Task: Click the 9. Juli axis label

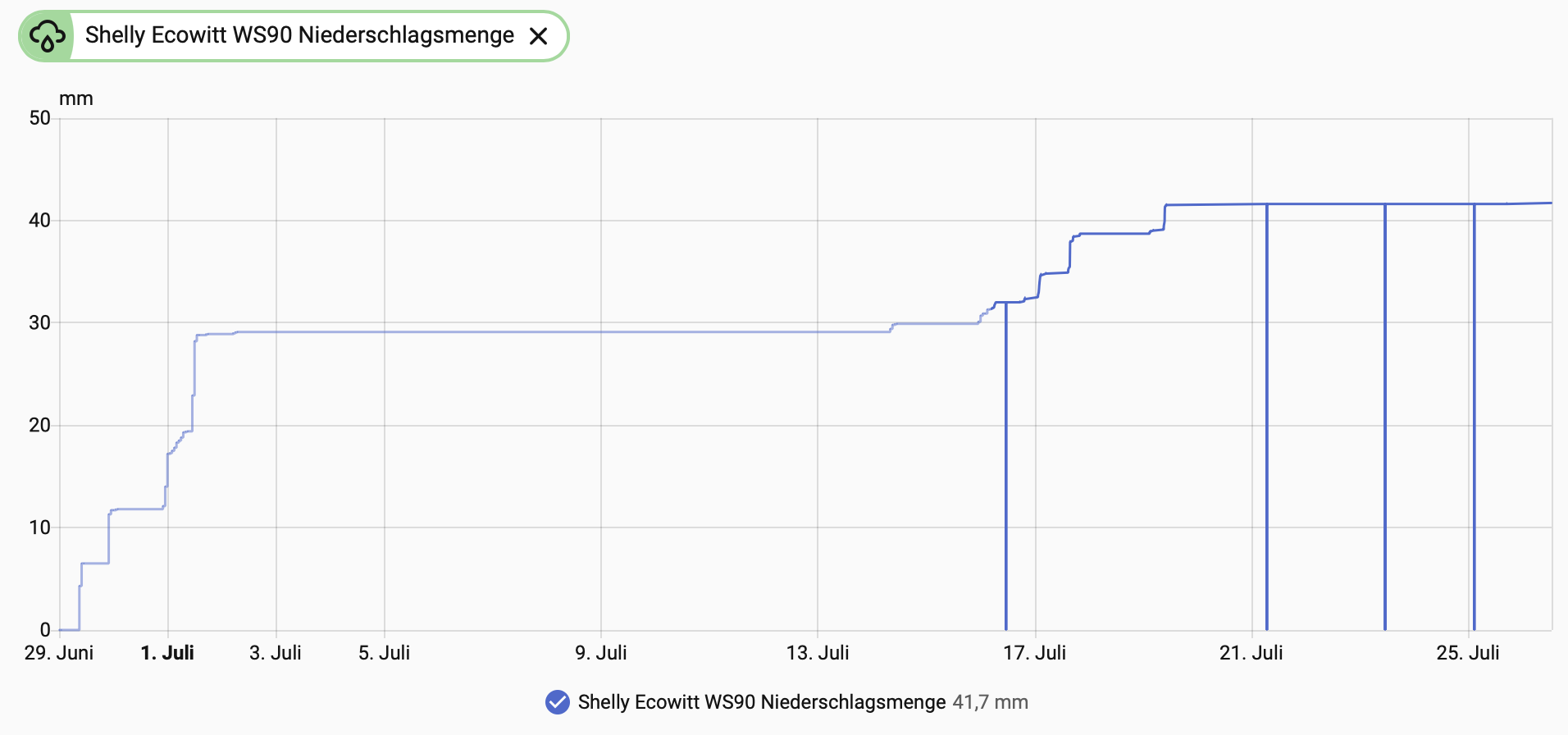Action: (601, 653)
